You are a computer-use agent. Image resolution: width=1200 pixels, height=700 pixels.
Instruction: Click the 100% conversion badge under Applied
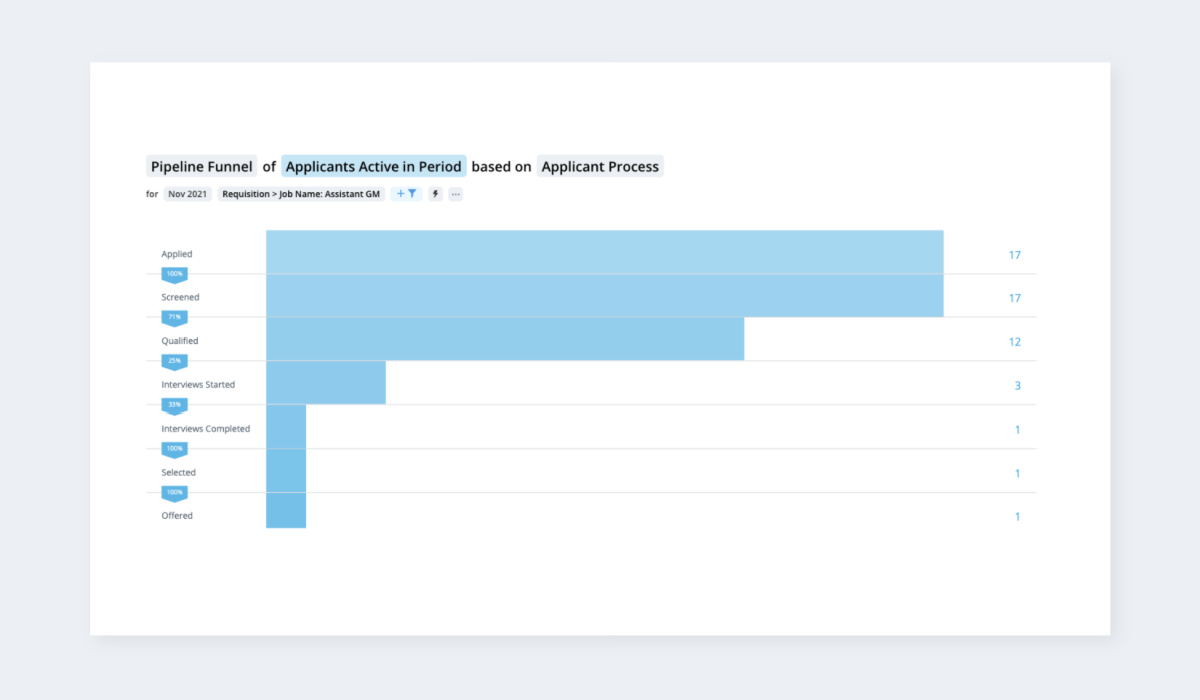pos(175,274)
